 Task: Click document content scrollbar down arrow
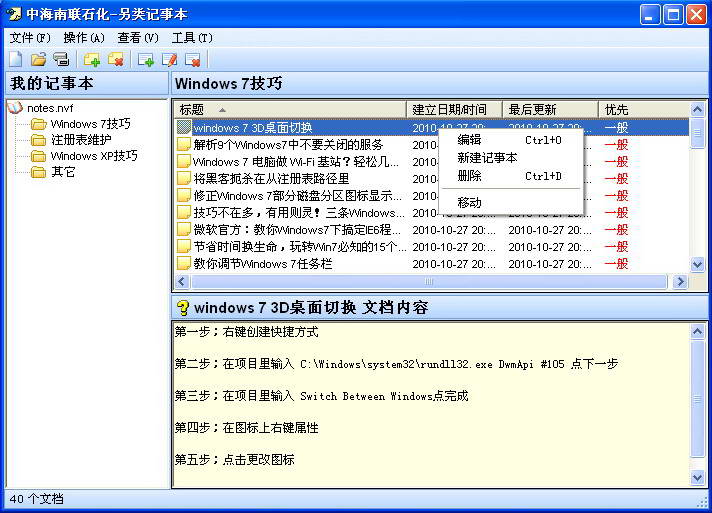(x=697, y=477)
